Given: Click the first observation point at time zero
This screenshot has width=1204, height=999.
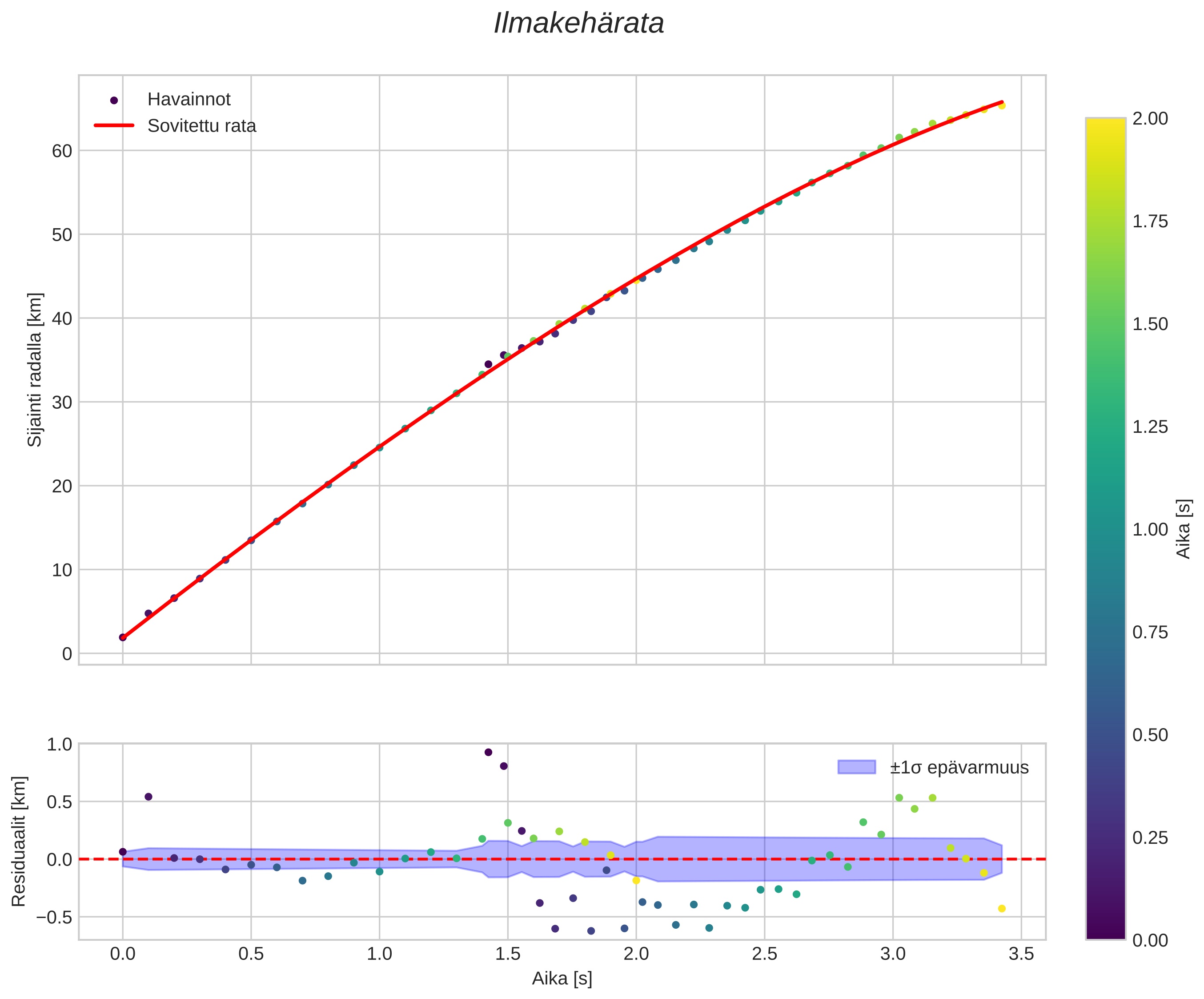Looking at the screenshot, I should [x=123, y=637].
